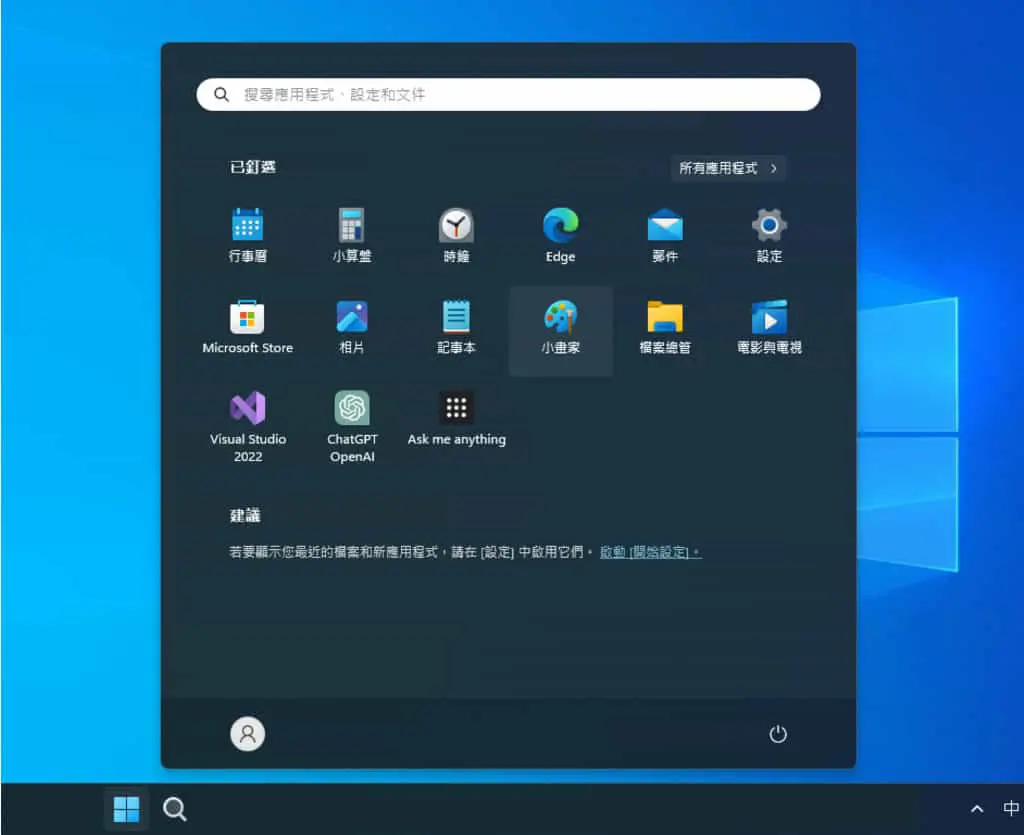Open ChatGPT OpenAI app
This screenshot has width=1024, height=835.
(352, 426)
